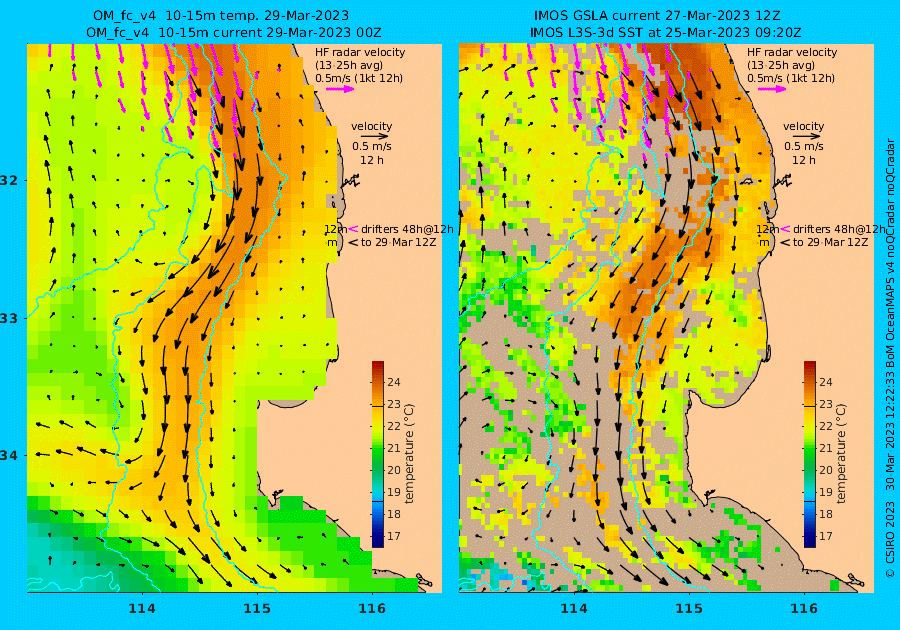Click 'drifters 48h@12h' label in right map
900x630 pixels.
click(839, 229)
